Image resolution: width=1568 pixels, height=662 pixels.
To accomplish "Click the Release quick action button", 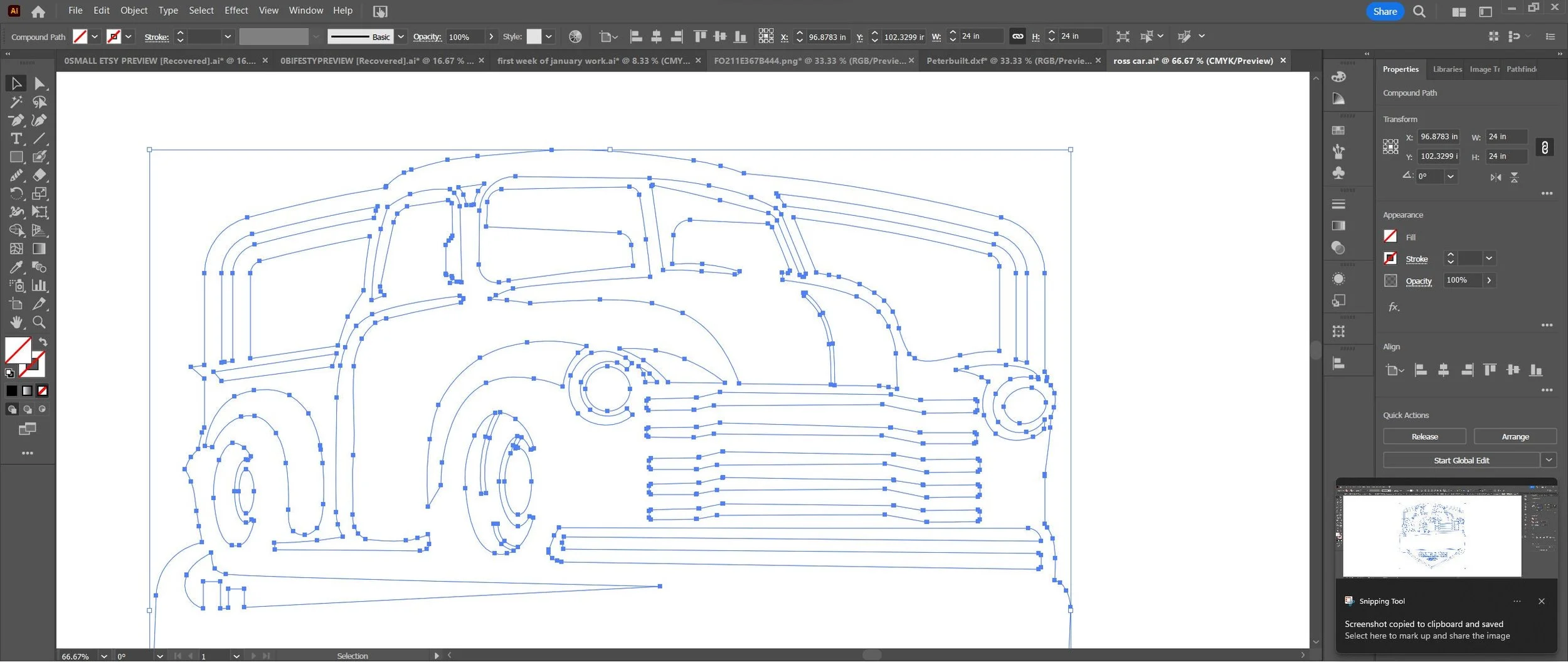I will [x=1424, y=437].
